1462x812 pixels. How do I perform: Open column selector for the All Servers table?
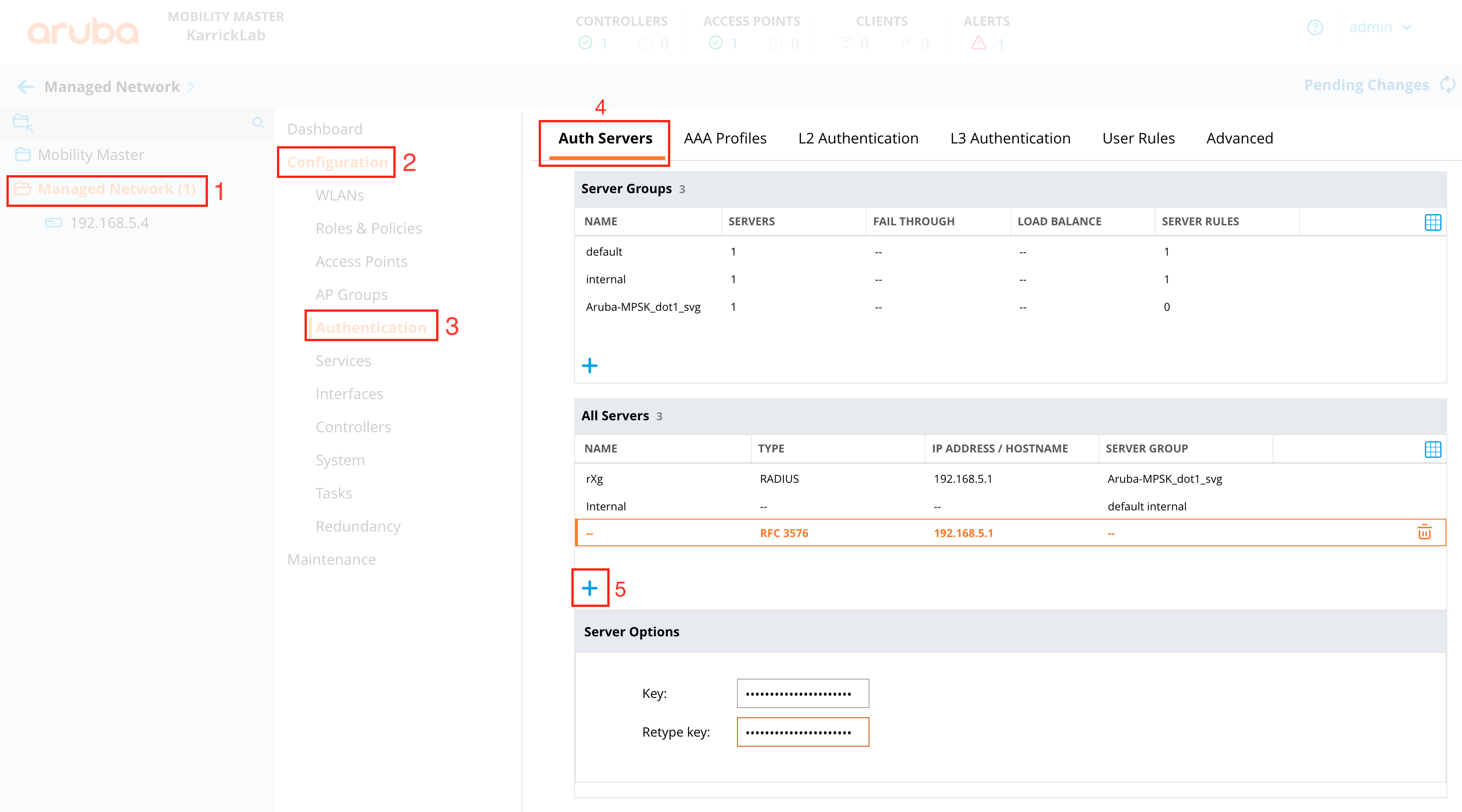(1433, 449)
